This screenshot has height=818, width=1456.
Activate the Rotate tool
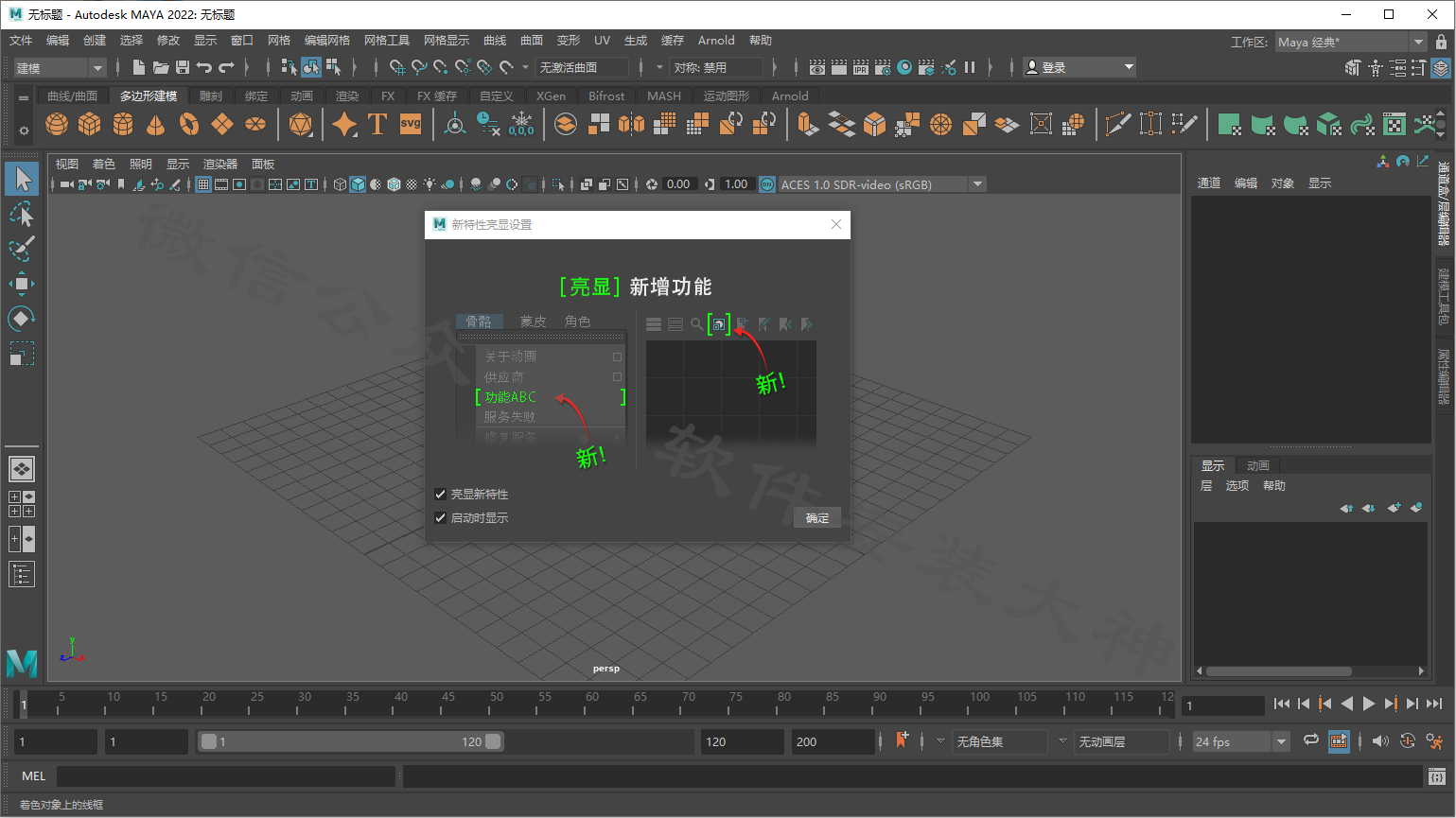tap(22, 319)
